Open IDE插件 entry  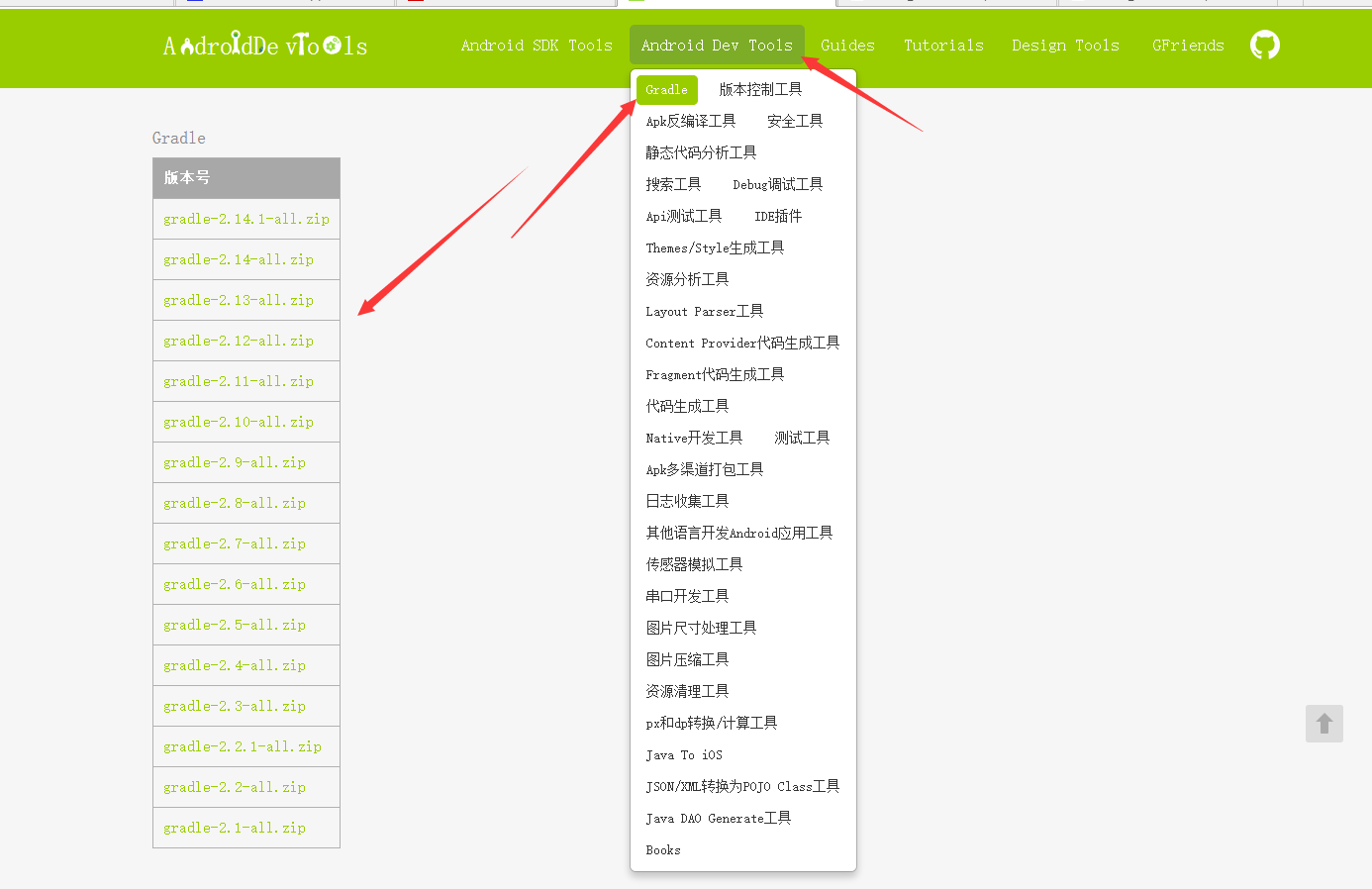(778, 217)
